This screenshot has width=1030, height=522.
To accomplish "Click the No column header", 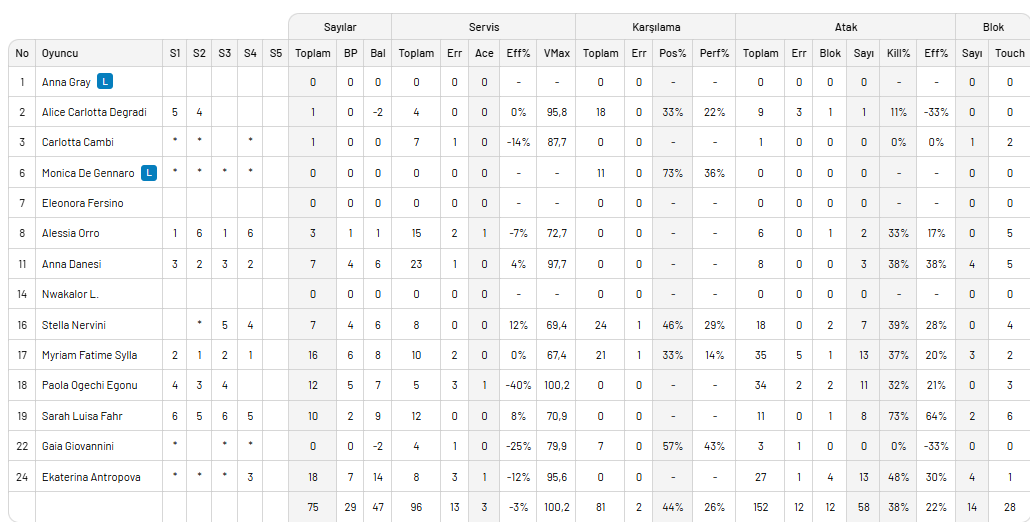I will 22,53.
